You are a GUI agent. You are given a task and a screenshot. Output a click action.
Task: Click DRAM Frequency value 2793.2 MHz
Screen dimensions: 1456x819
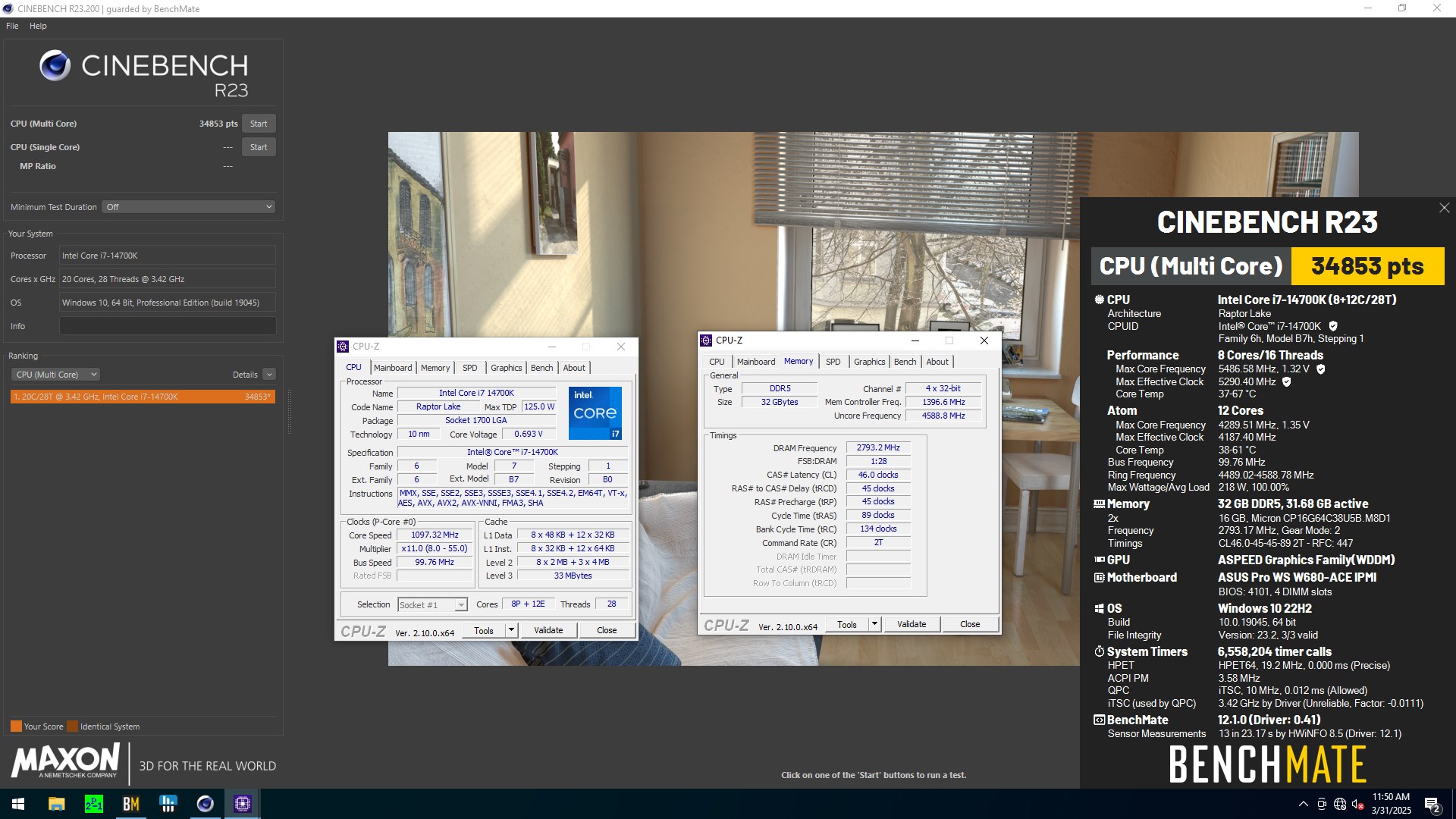click(x=878, y=448)
